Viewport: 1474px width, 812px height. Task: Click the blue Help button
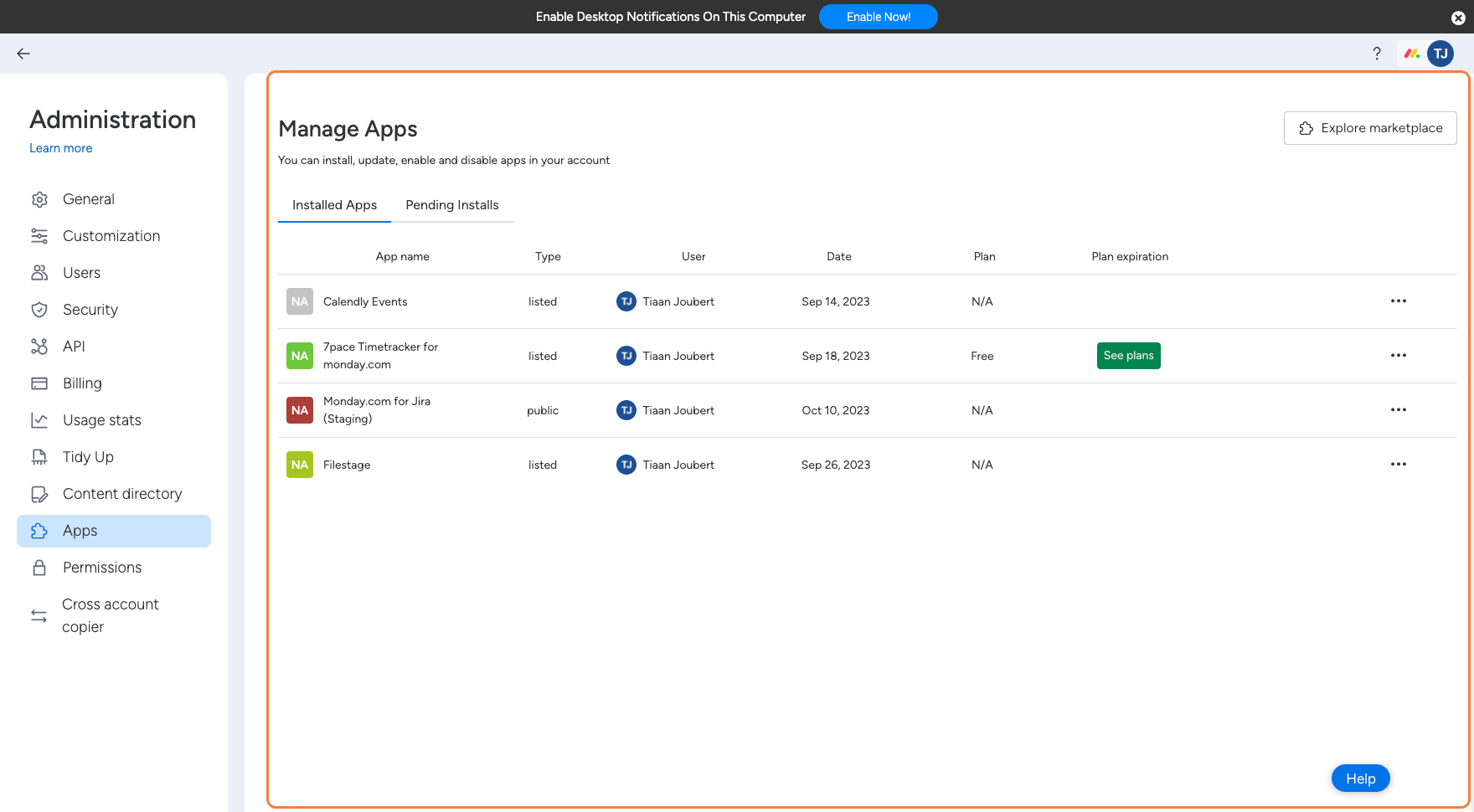1361,779
